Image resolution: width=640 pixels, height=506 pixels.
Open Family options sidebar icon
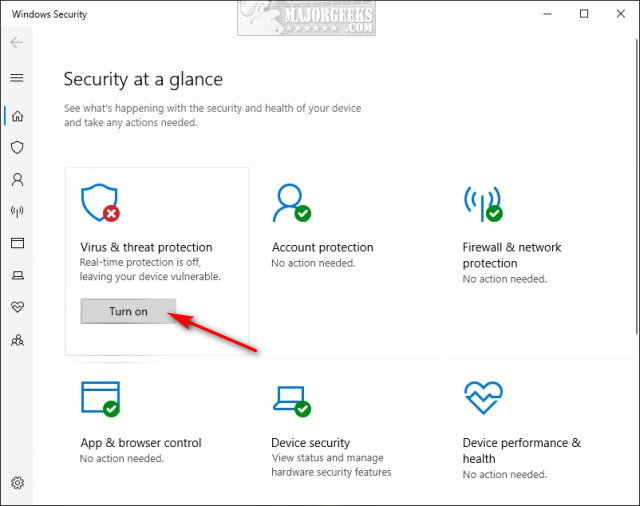[17, 339]
